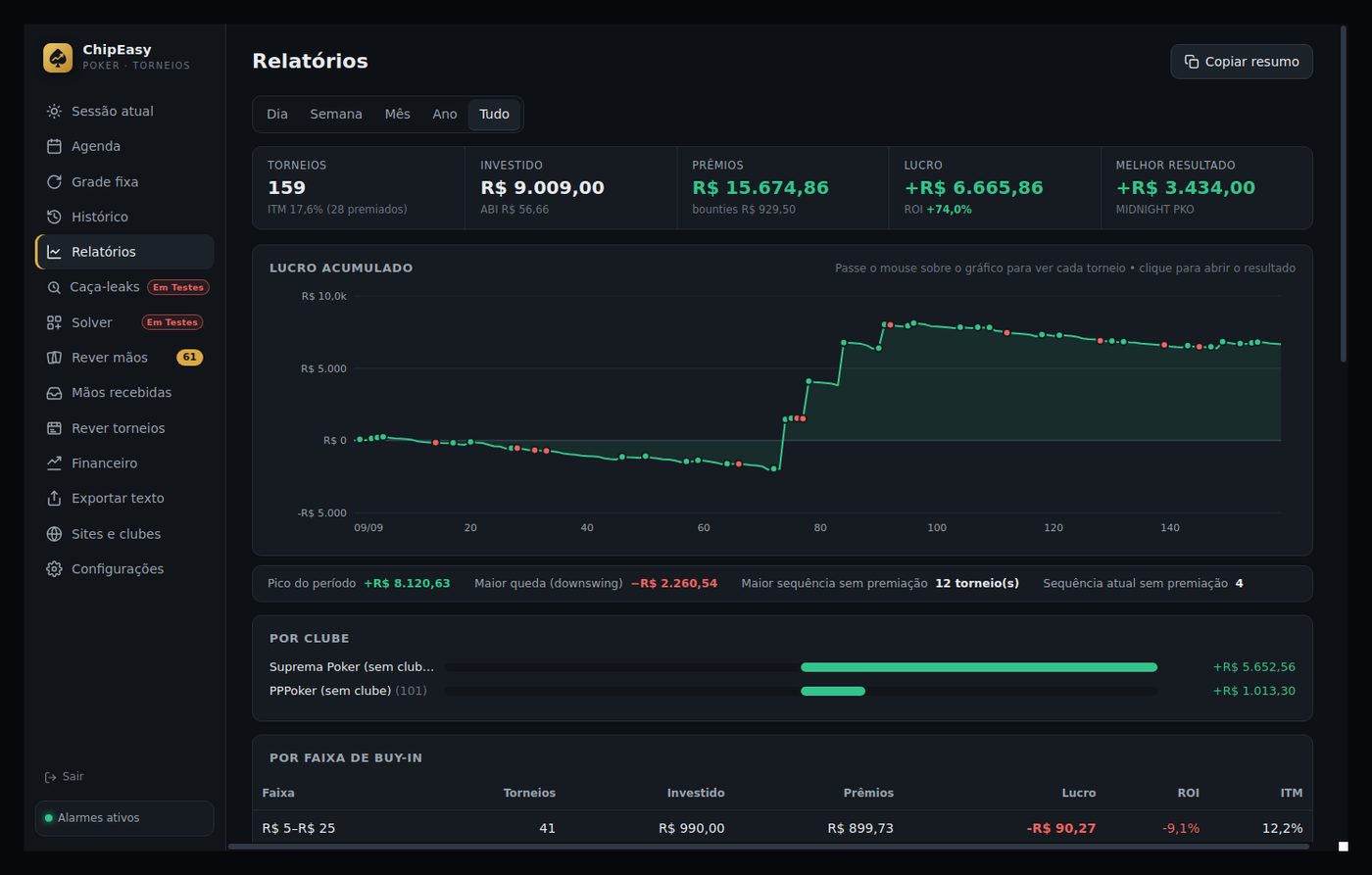
Task: Open Sessão atual sun icon
Action: point(54,112)
